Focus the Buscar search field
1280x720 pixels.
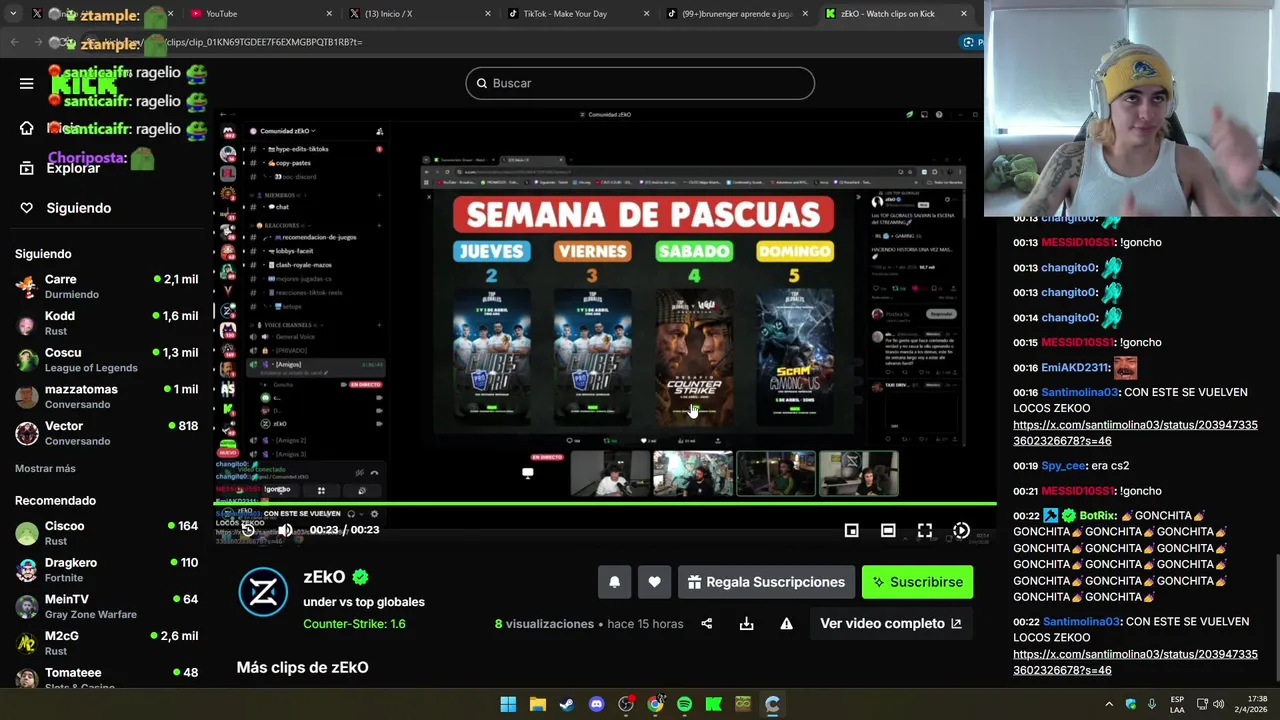(640, 83)
